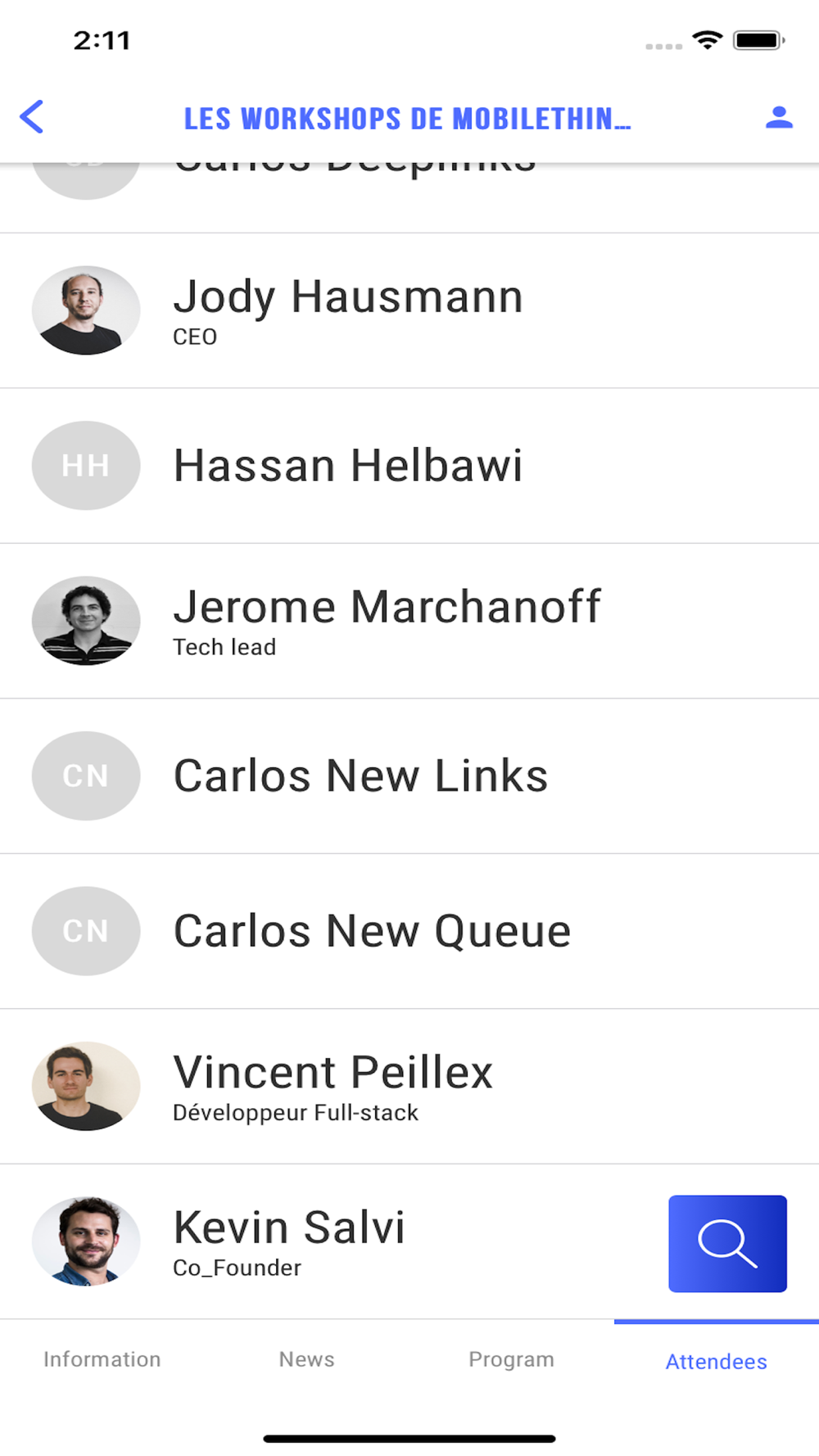Open the News tab

(307, 1359)
